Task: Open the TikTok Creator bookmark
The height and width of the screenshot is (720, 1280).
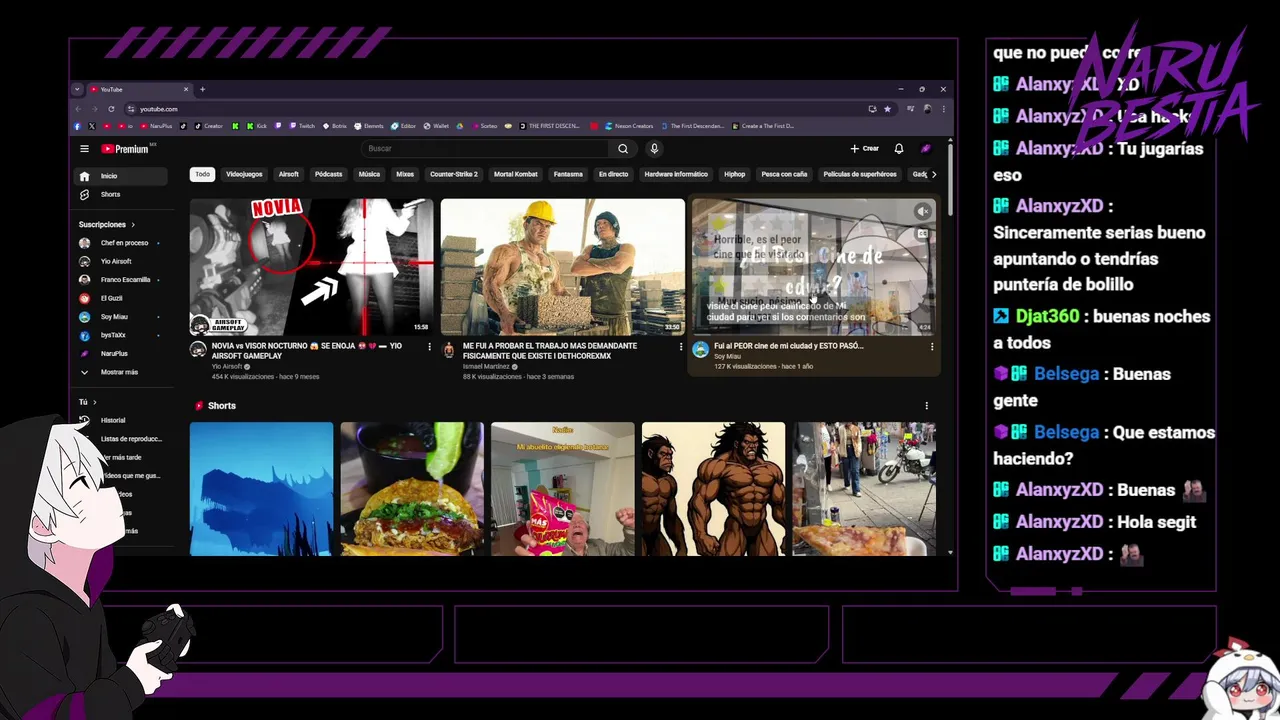Action: pyautogui.click(x=208, y=126)
